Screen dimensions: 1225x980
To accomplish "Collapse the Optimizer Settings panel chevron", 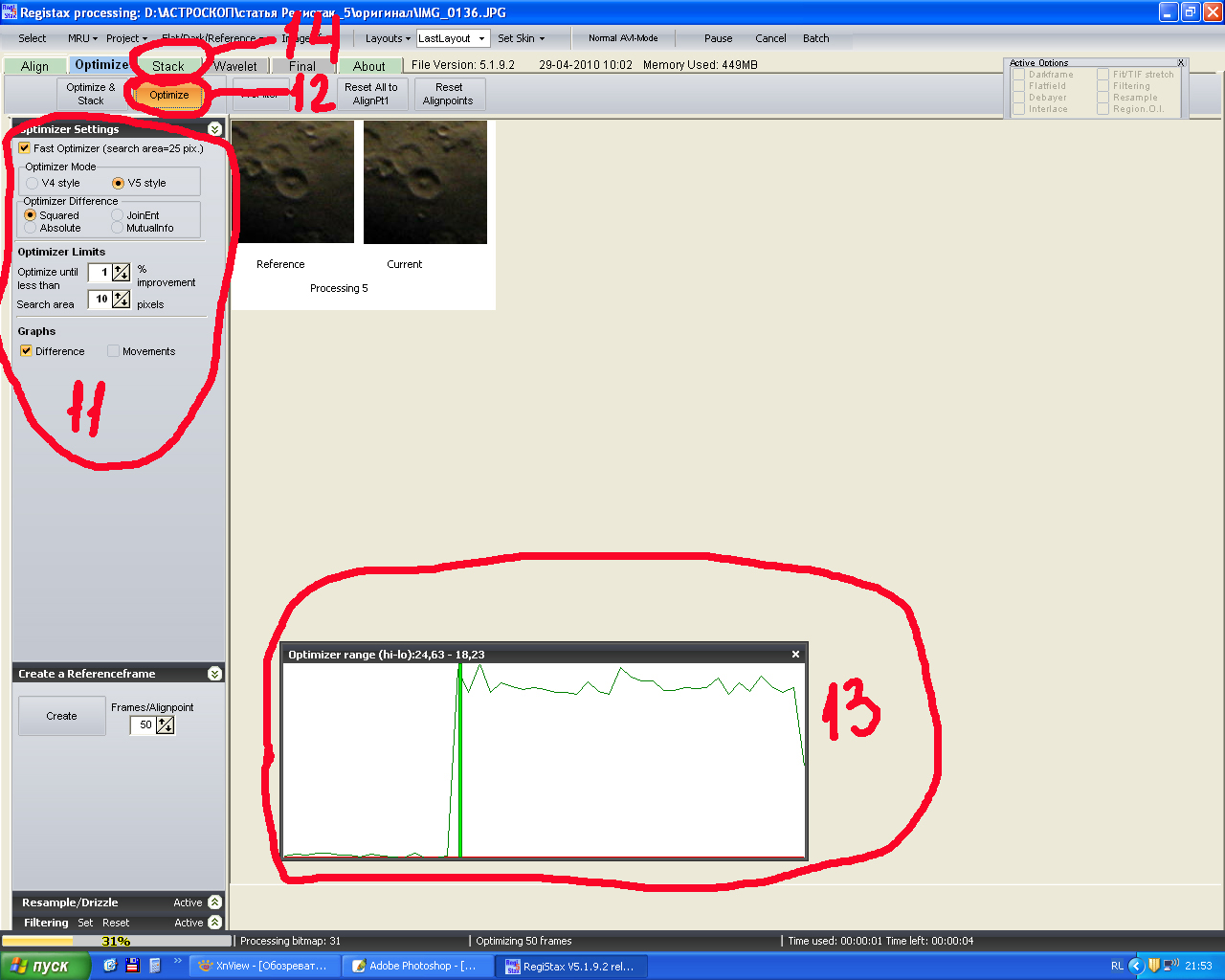I will (x=214, y=129).
